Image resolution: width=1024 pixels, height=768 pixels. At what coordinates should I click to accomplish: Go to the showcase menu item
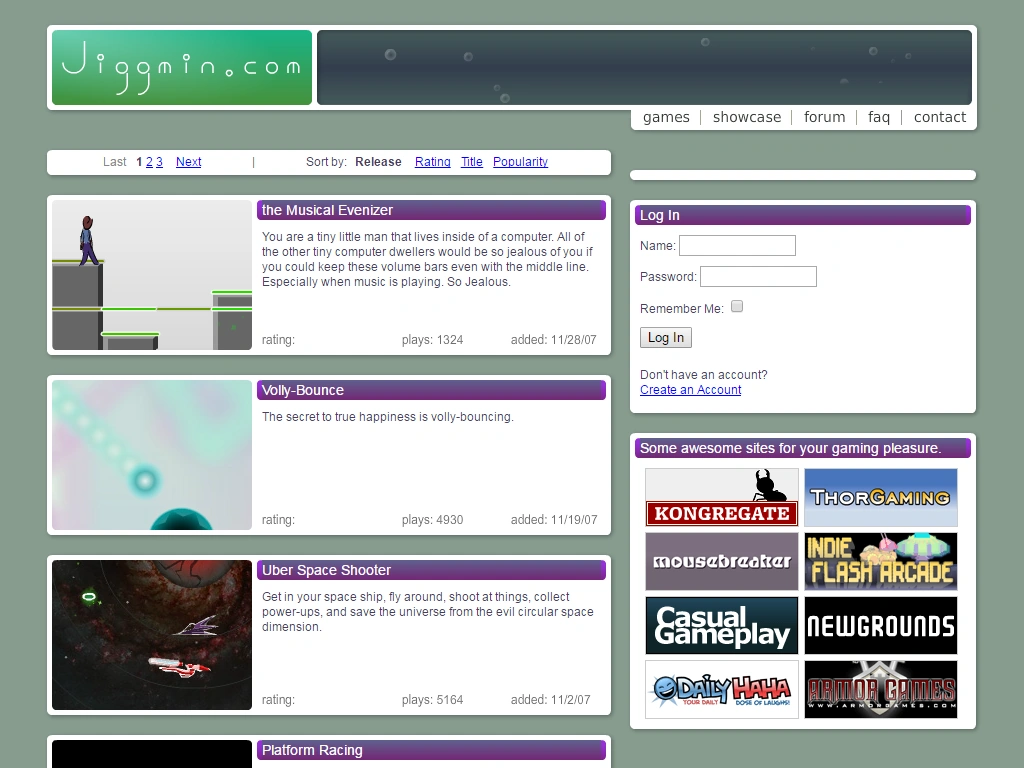point(746,117)
